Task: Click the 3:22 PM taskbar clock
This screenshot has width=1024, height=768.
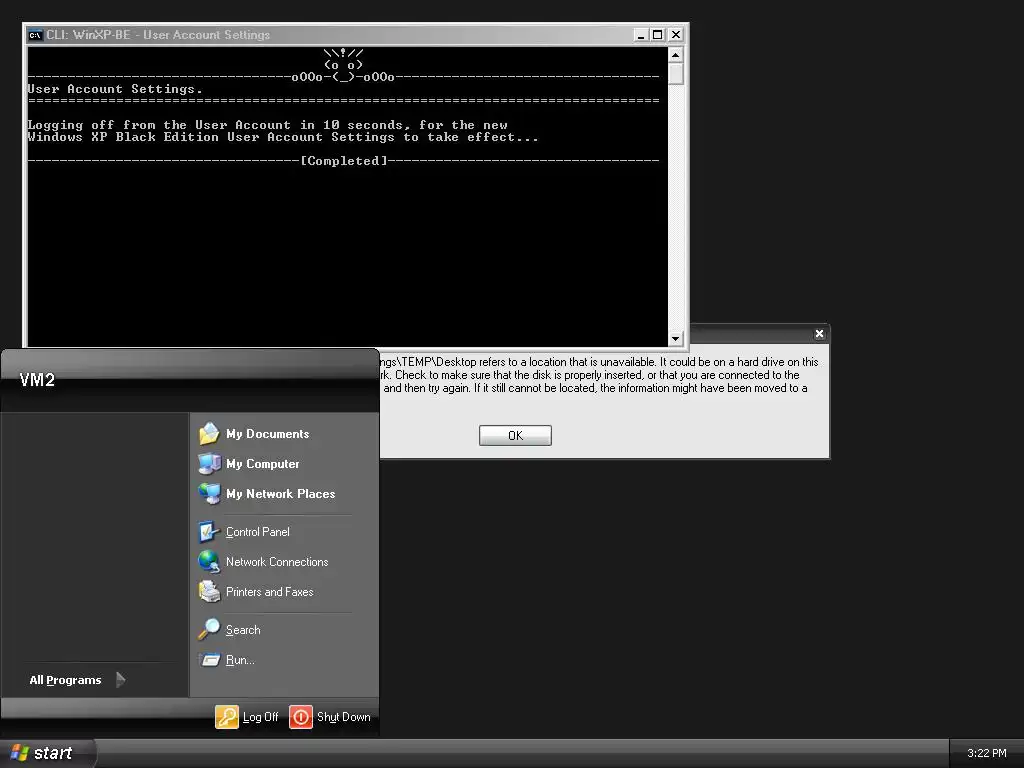Action: (x=987, y=753)
